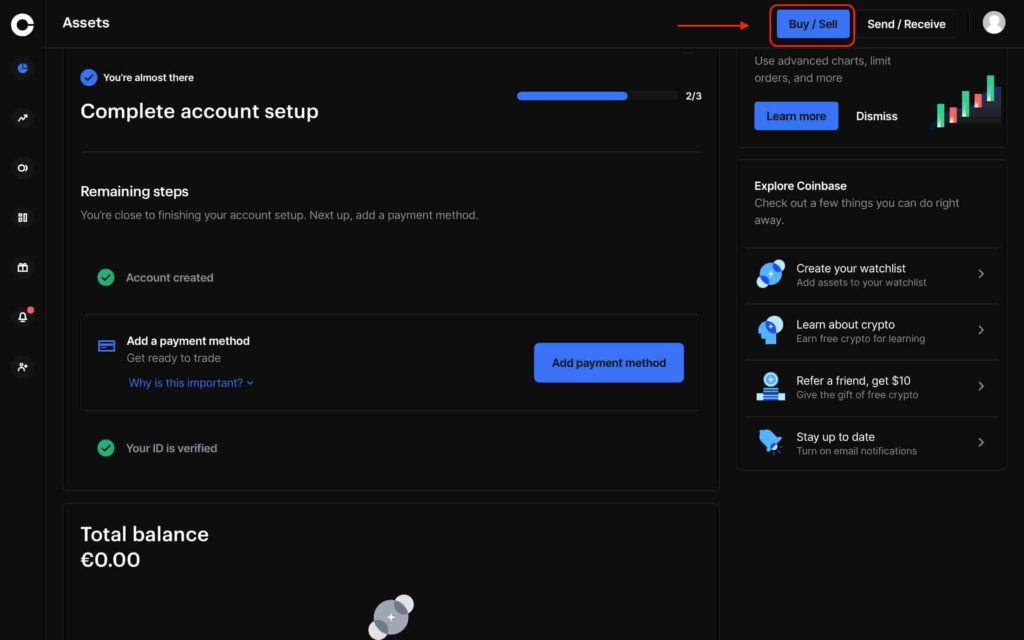Open the user profile avatar

pos(994,22)
